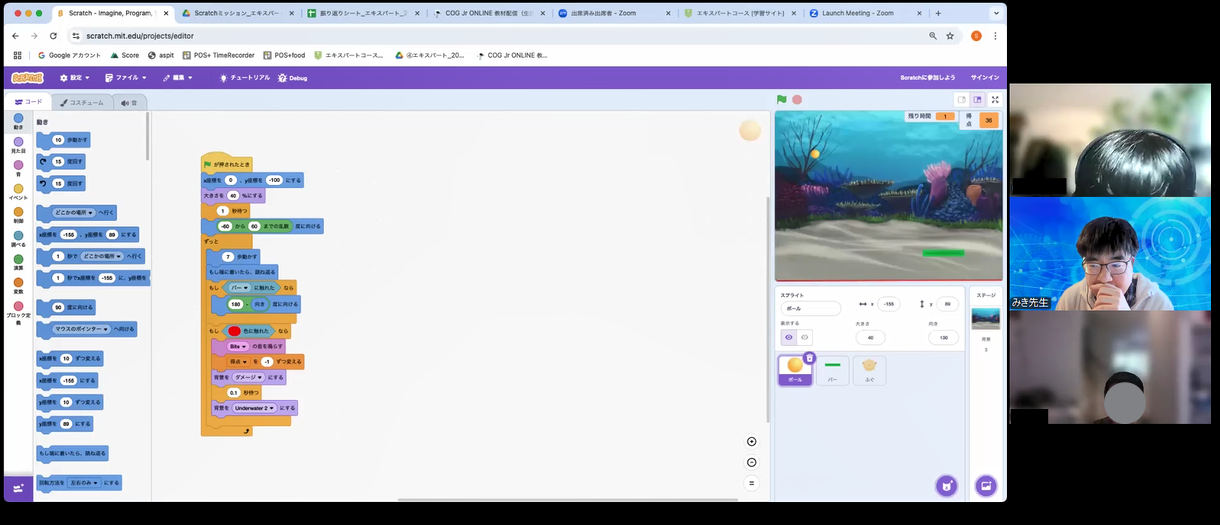Select イベント events block category

[x=18, y=191]
